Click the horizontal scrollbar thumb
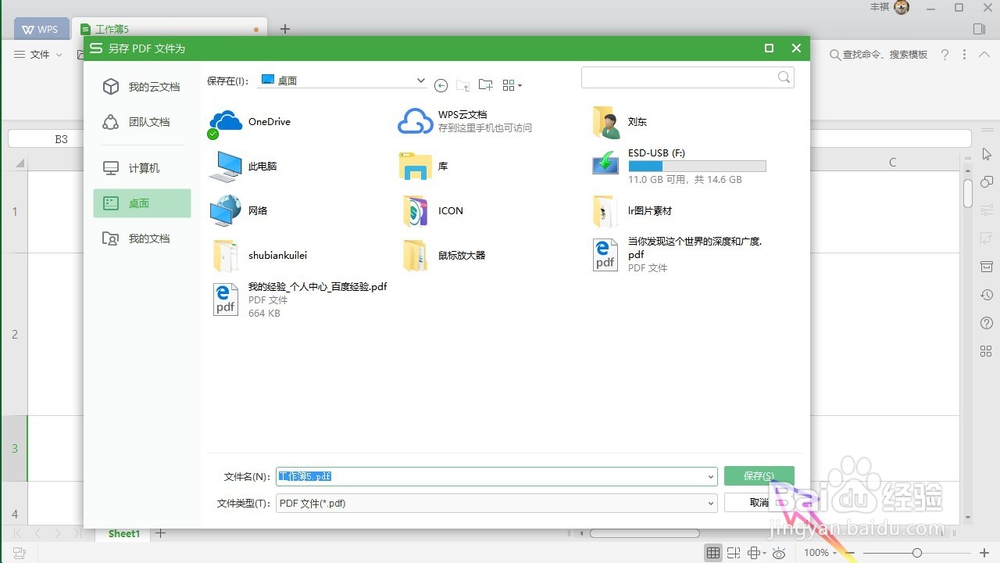The image size is (1000, 563). (644, 533)
